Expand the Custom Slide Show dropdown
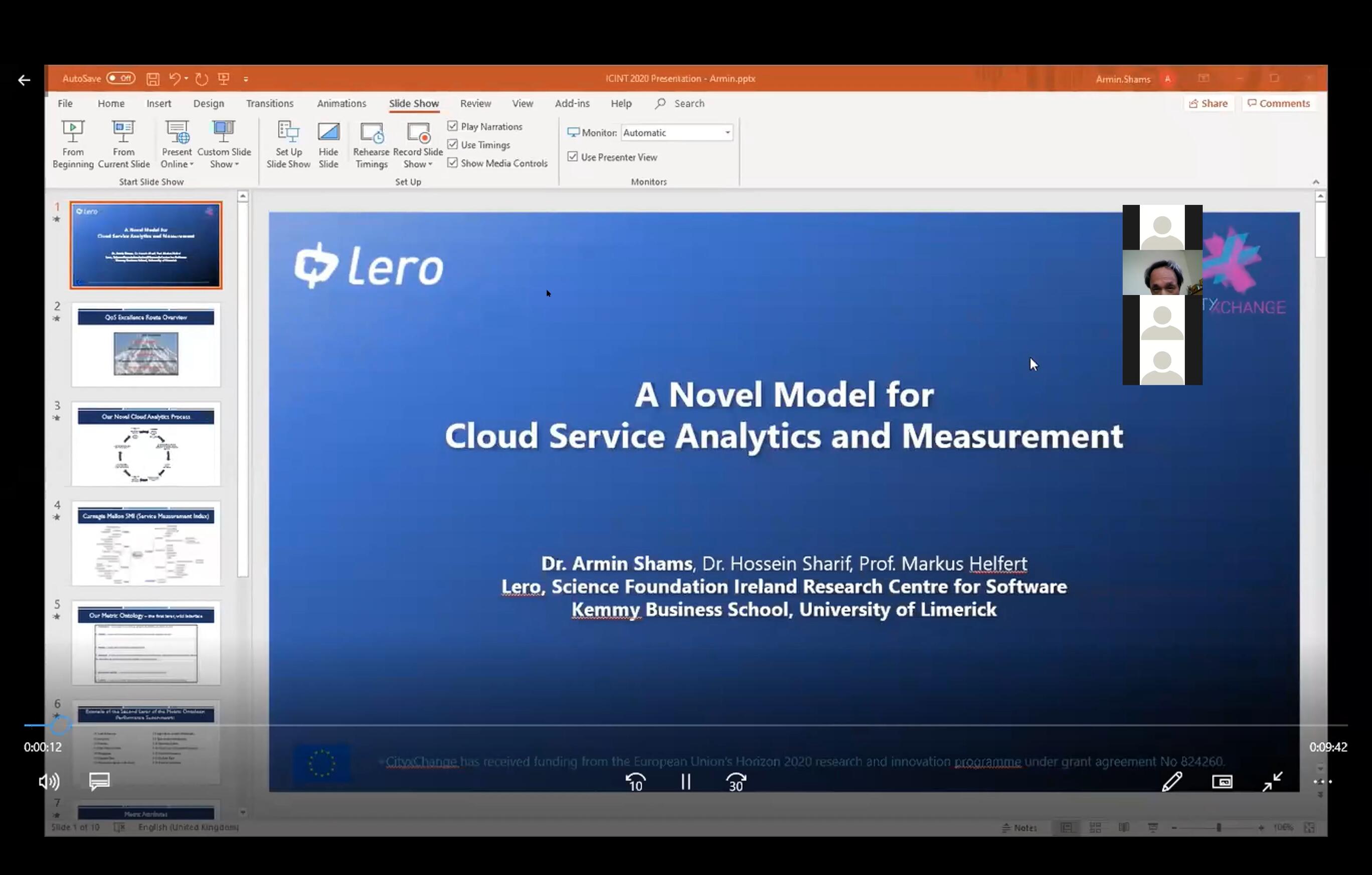Viewport: 1372px width, 875px height. point(237,165)
